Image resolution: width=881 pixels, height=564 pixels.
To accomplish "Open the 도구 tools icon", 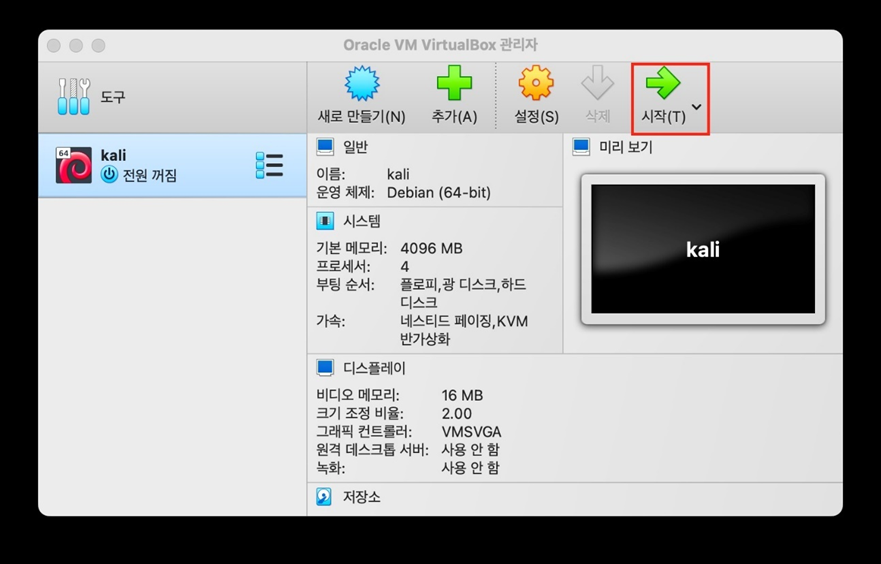I will pyautogui.click(x=74, y=97).
